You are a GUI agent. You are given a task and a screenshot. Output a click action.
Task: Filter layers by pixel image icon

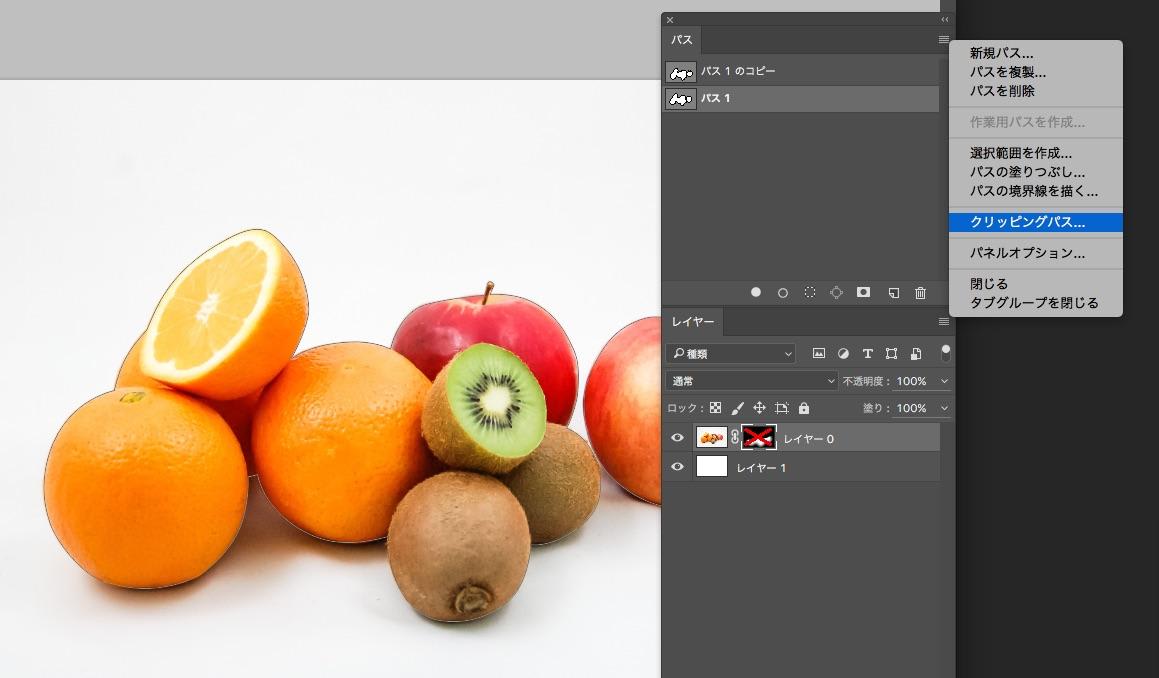pos(818,353)
